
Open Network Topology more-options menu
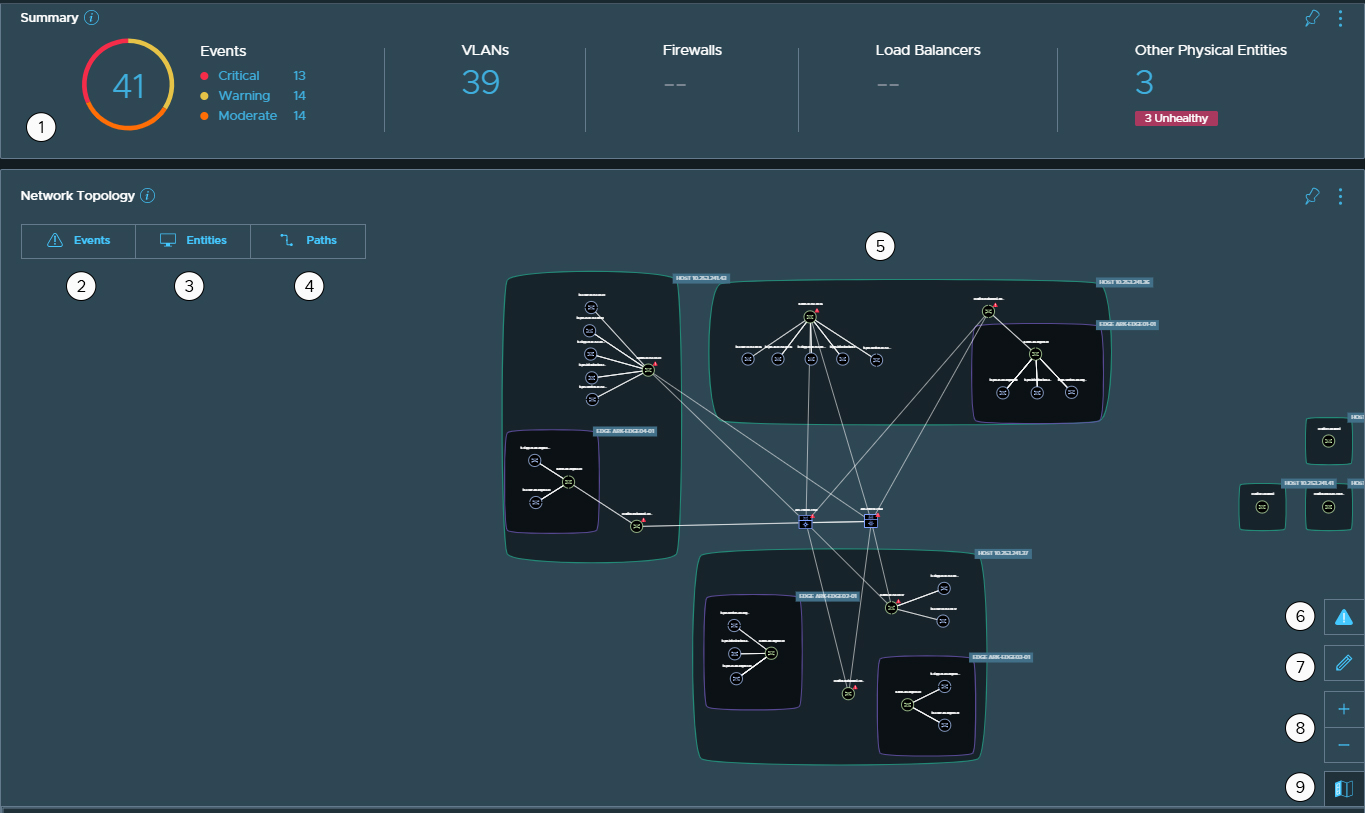click(1340, 196)
